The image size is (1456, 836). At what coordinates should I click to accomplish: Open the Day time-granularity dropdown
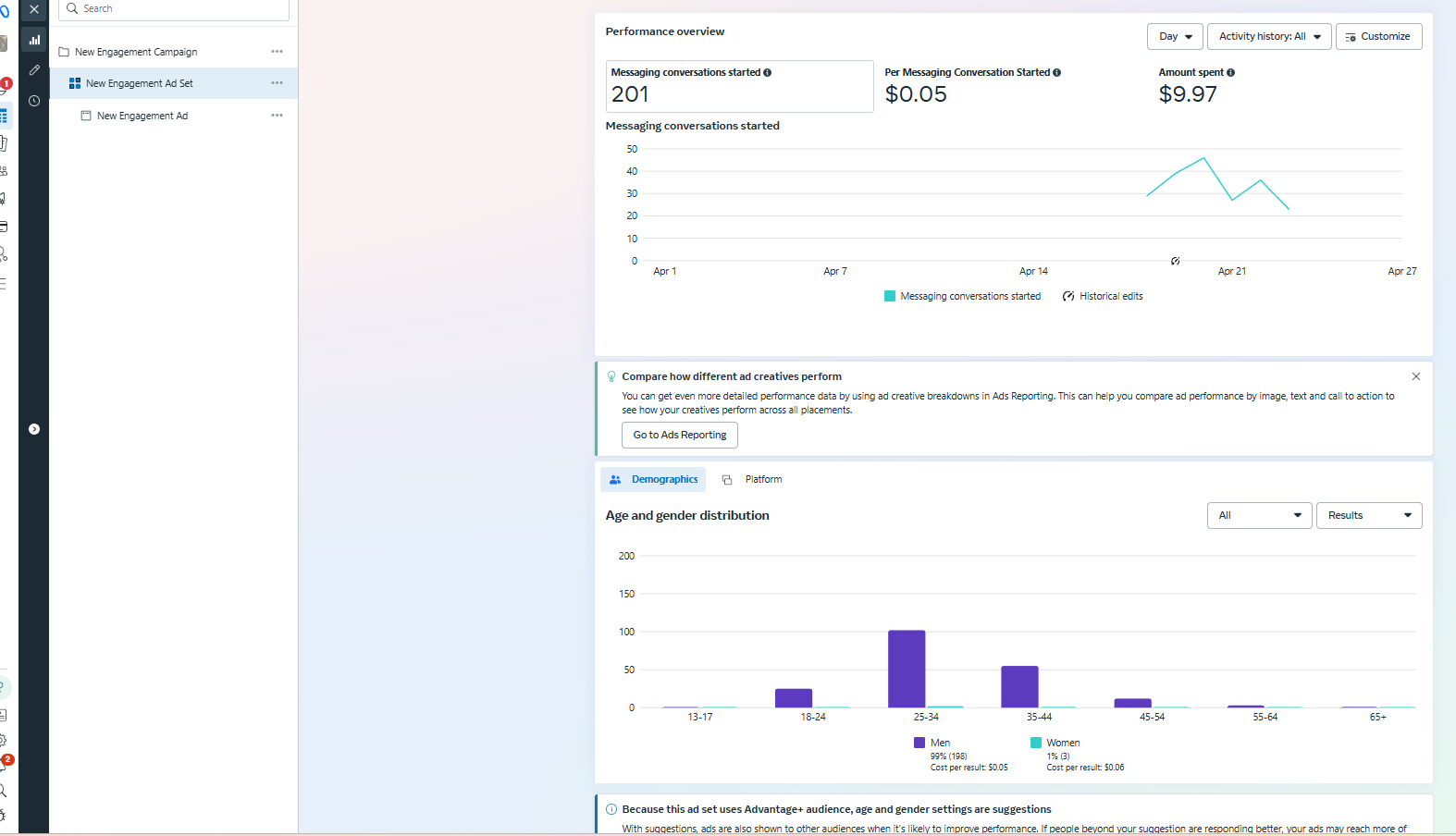coord(1175,37)
